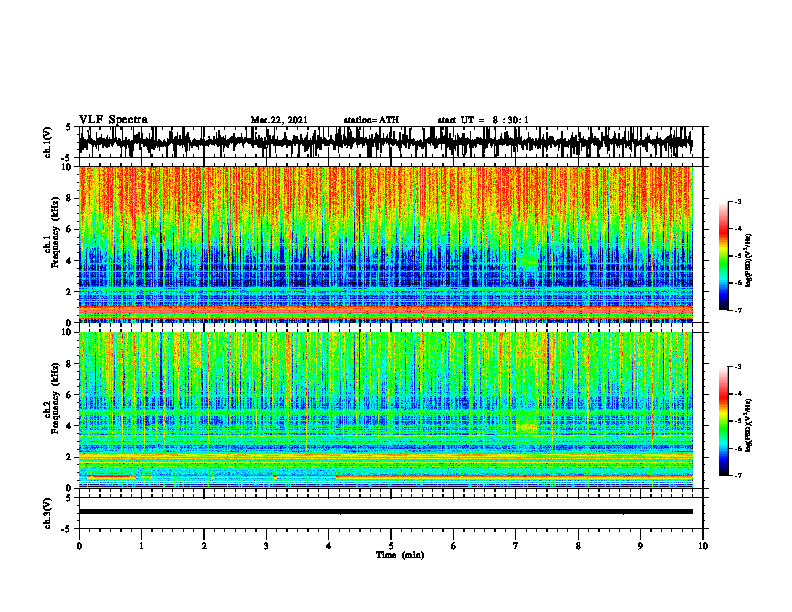Click the "10" kHz tick of ch.1 spectrogram

pyautogui.click(x=67, y=168)
